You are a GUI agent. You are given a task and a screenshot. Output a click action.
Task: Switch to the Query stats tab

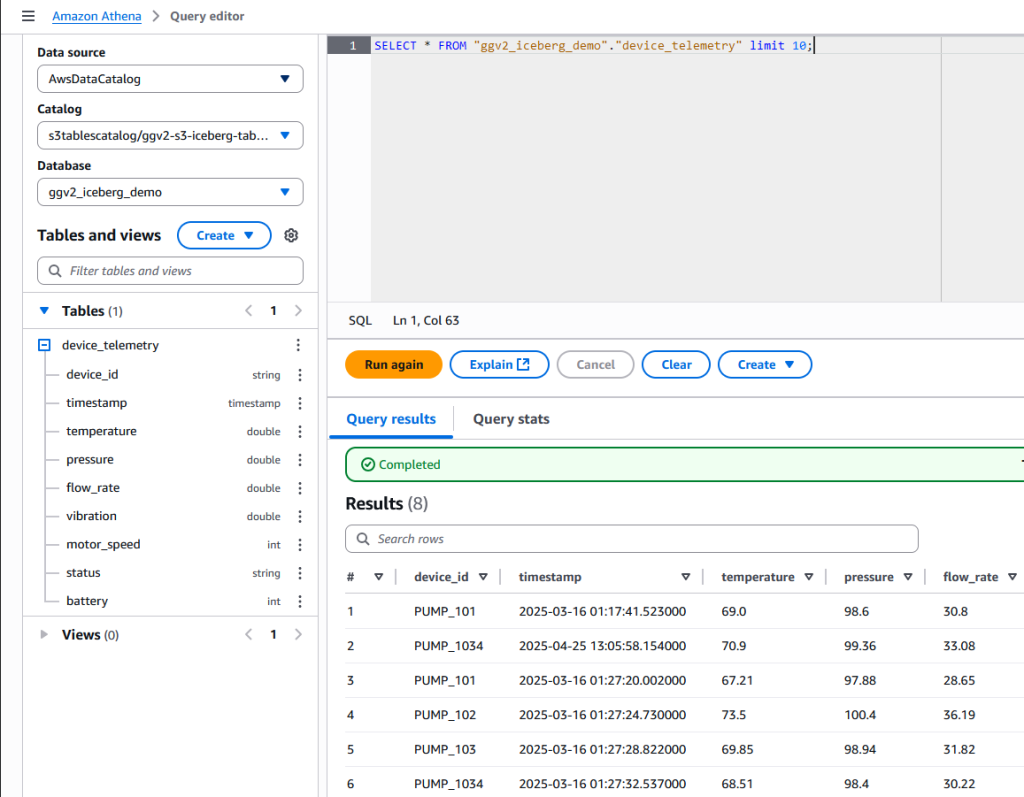[x=510, y=418]
